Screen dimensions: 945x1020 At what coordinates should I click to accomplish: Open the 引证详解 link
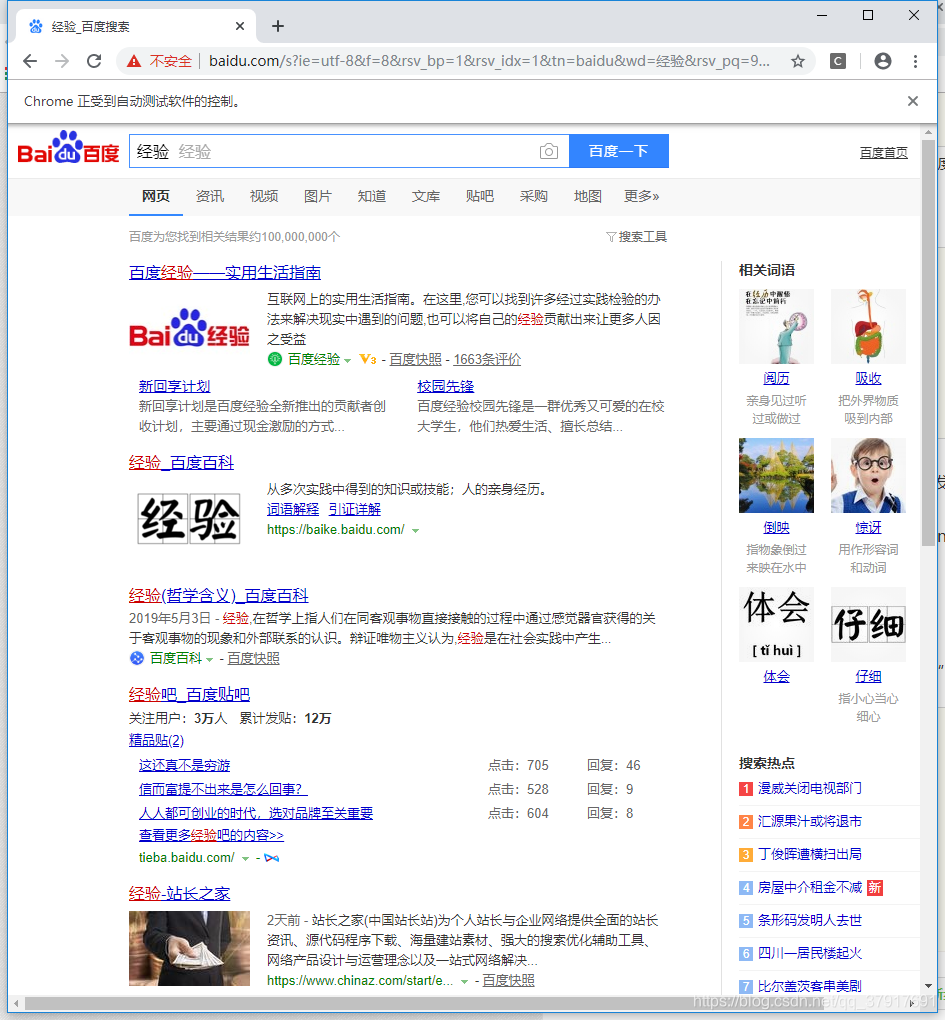pos(354,509)
